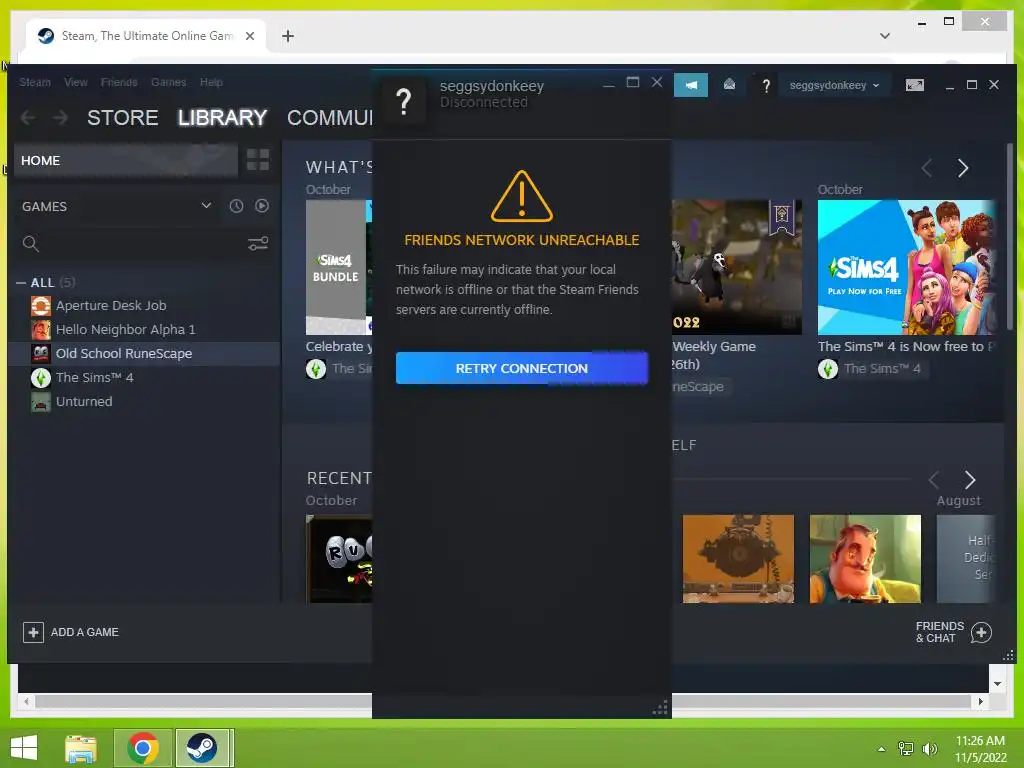Viewport: 1024px width, 768px height.
Task: Close the Steam Chrome tab
Action: [249, 36]
